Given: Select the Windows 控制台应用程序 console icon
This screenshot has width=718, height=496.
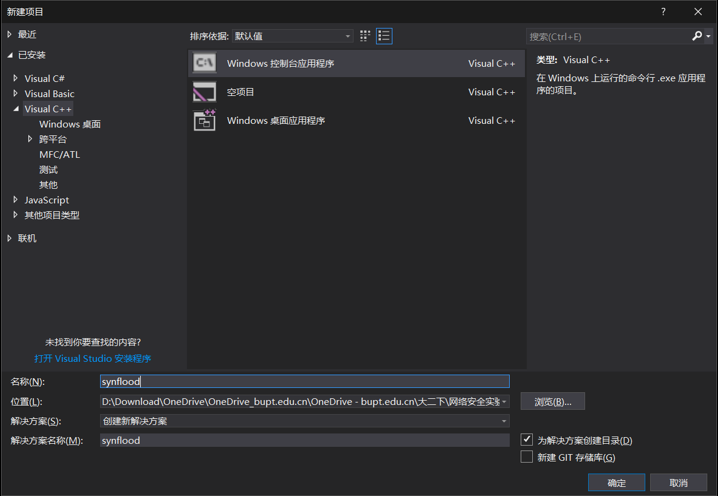Looking at the screenshot, I should click(204, 63).
